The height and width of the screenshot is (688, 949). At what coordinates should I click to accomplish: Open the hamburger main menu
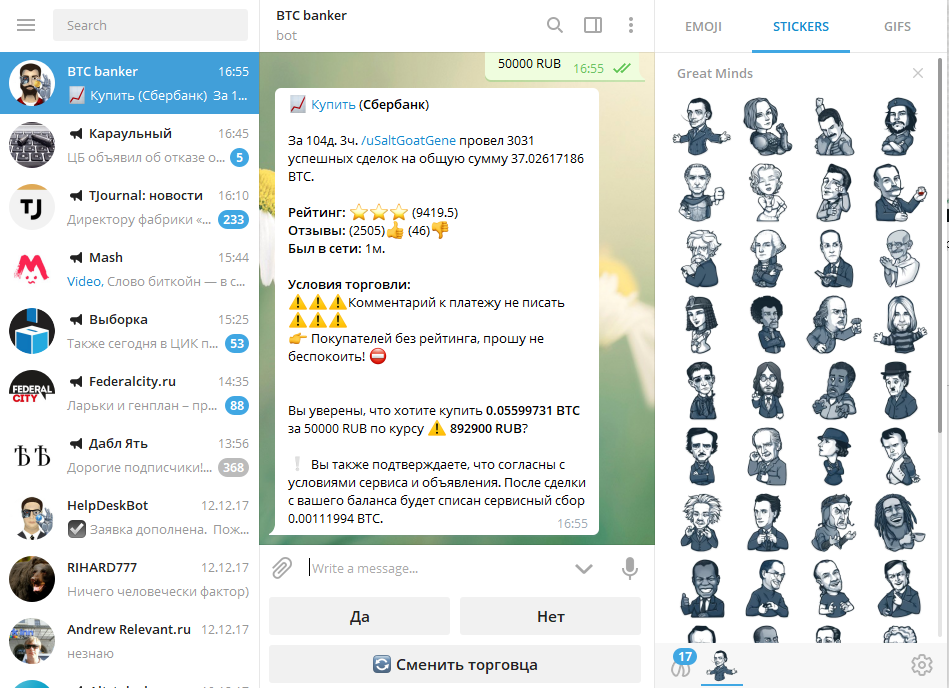point(26,25)
